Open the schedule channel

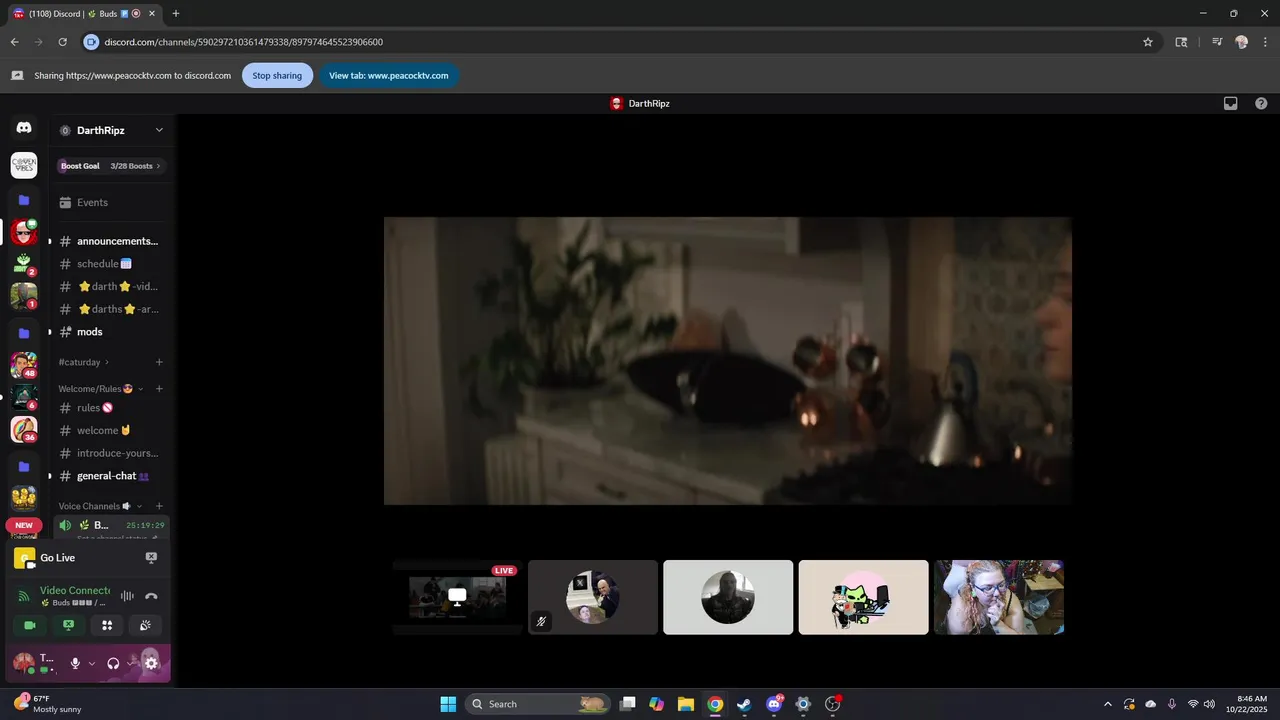(x=111, y=264)
